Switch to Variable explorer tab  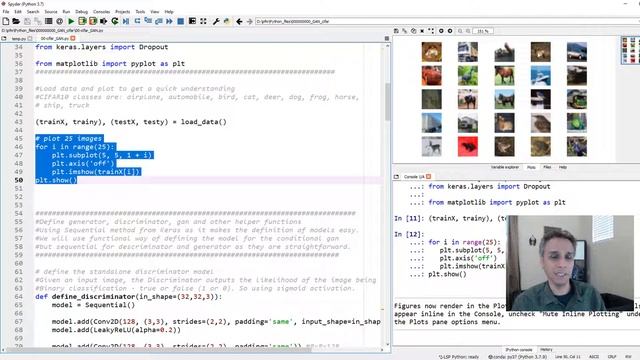point(504,167)
